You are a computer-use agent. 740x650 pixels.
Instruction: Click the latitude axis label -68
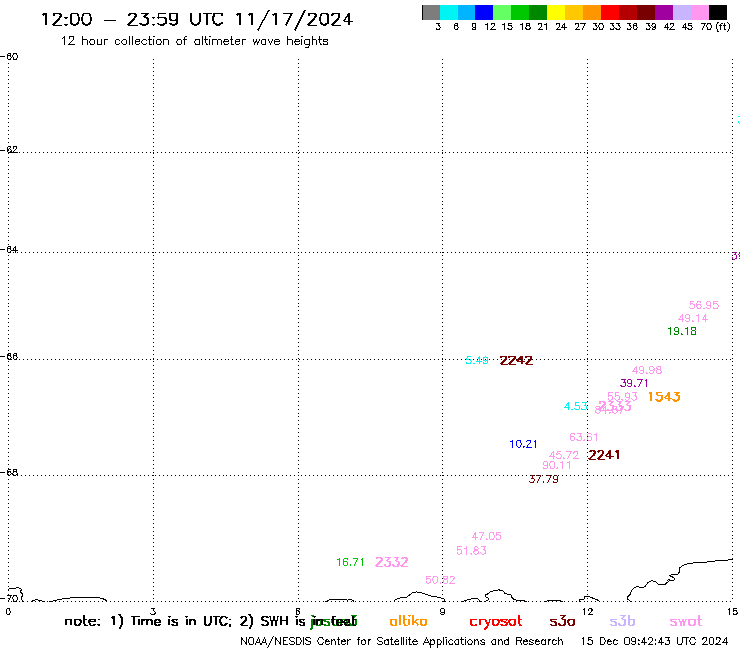pos(9,473)
